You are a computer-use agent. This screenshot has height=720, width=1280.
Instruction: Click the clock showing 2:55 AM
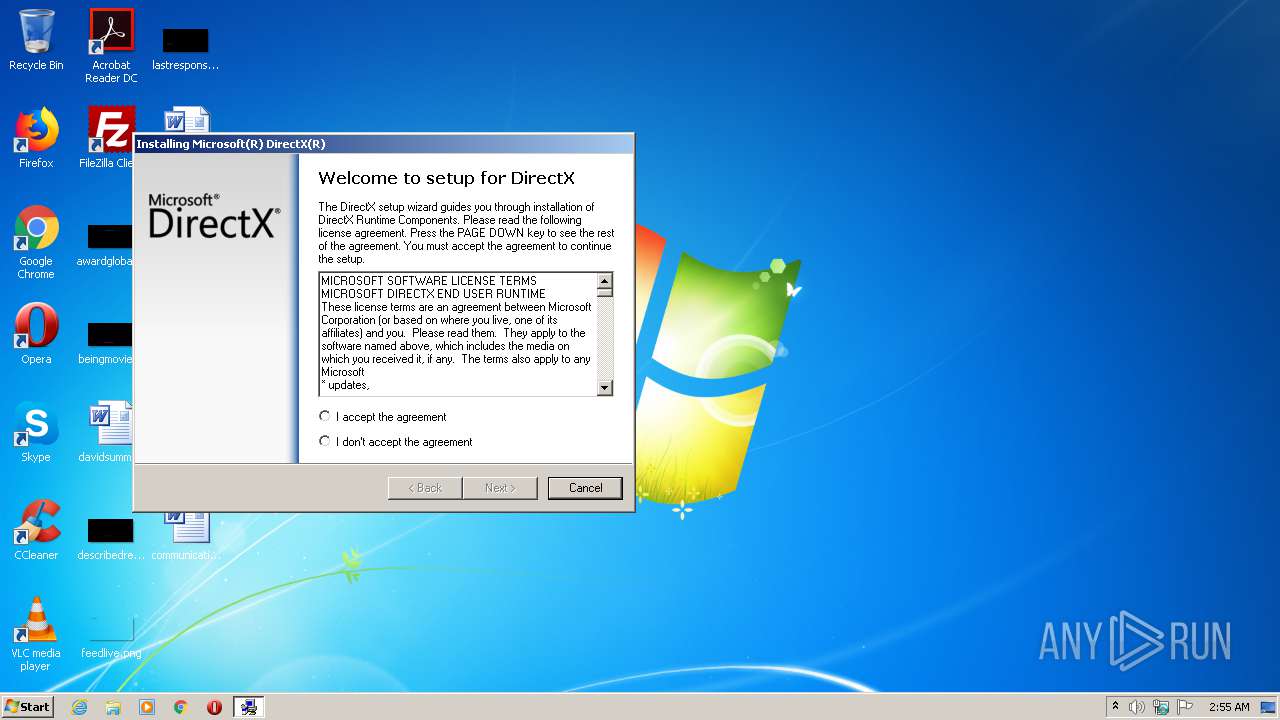(x=1229, y=707)
